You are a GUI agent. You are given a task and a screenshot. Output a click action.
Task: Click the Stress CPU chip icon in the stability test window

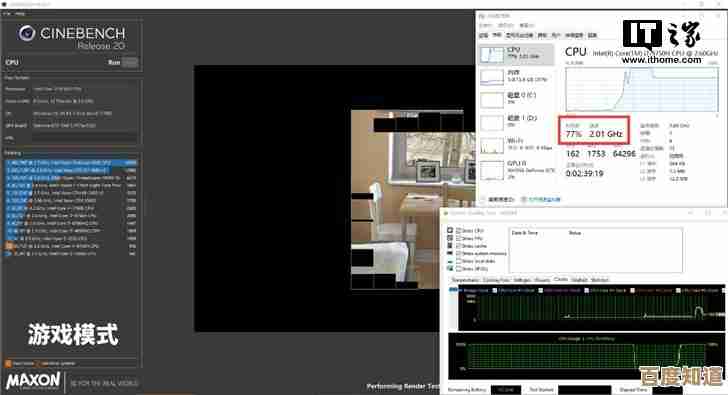coord(450,230)
